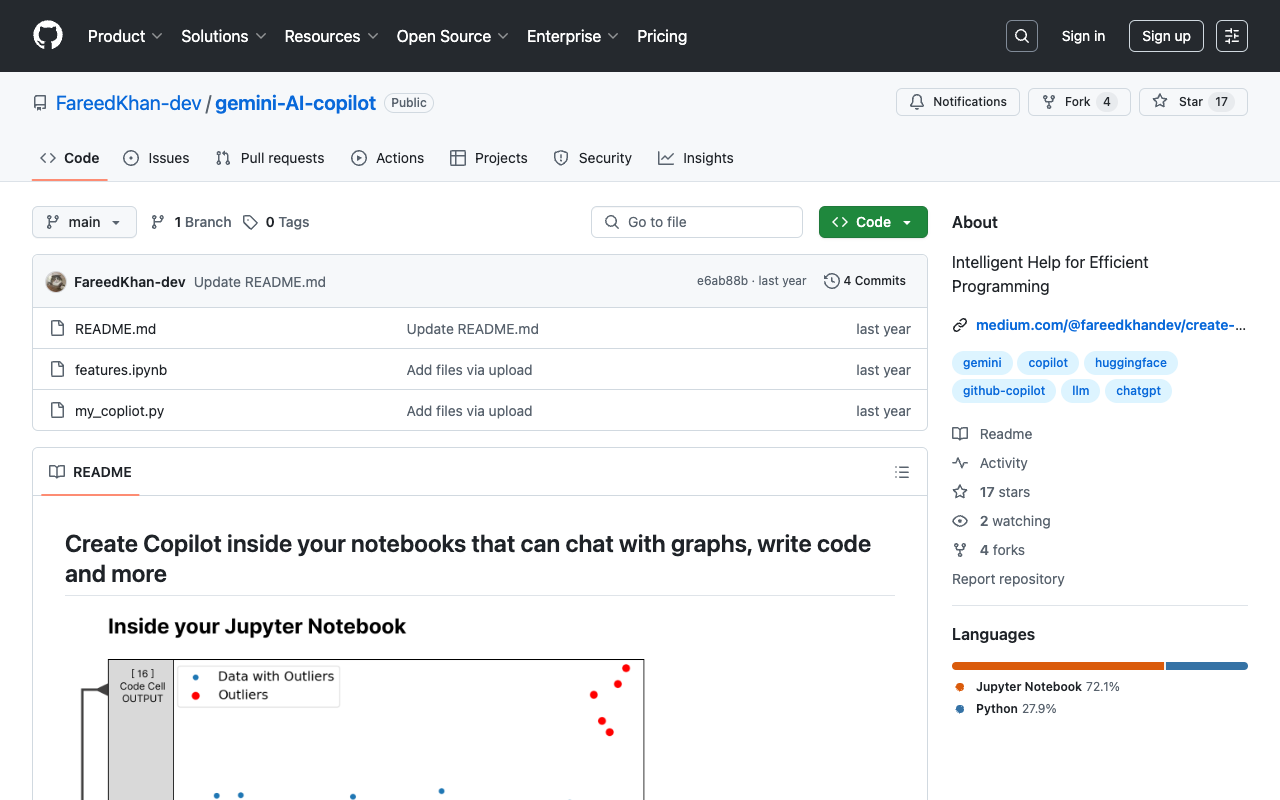Click the blue Python language bar segment

1207,666
